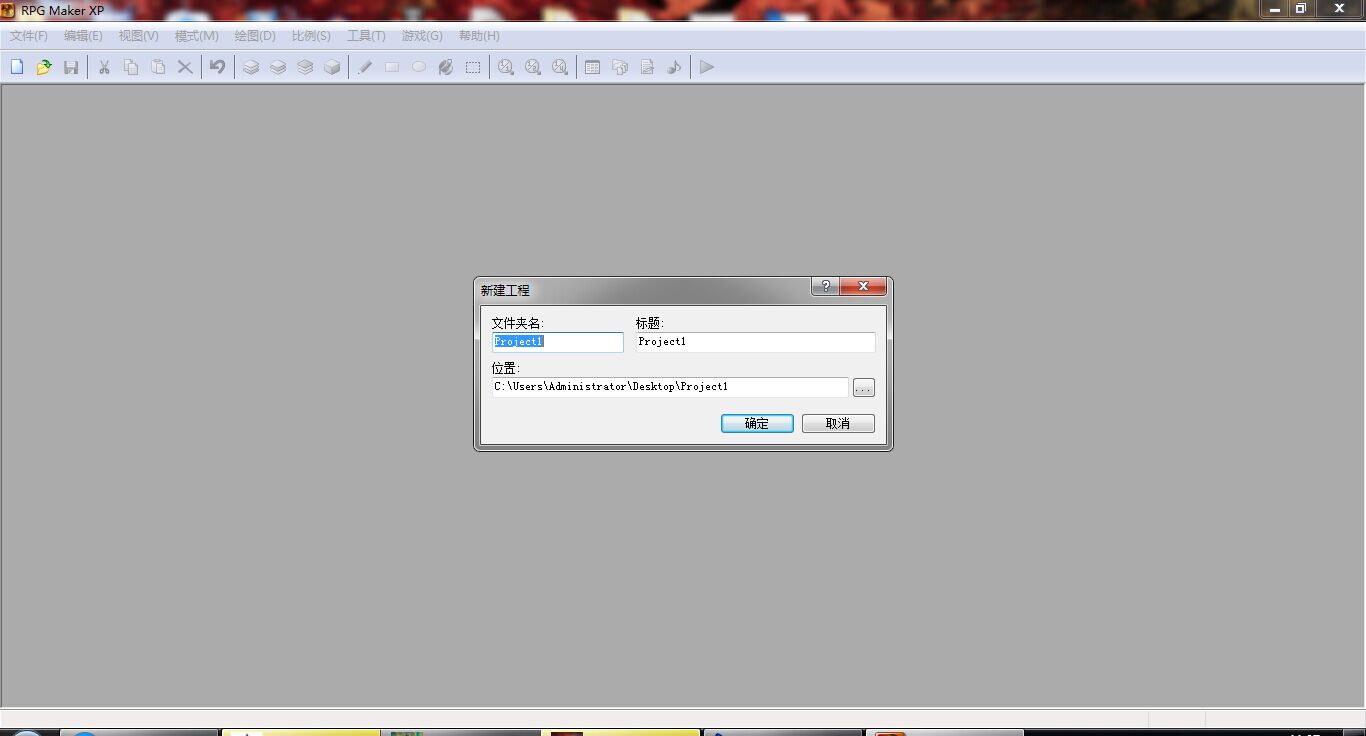This screenshot has width=1366, height=736.
Task: Open the 游戏(G) menu
Action: pos(422,36)
